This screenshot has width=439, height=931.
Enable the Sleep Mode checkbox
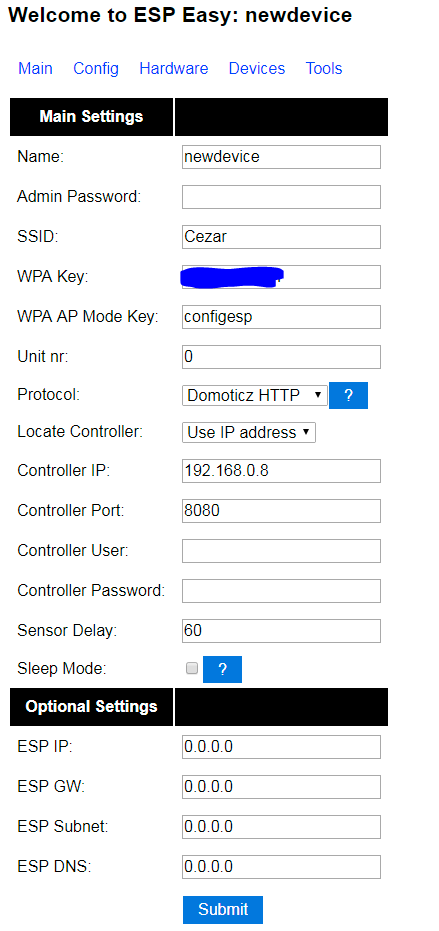tap(191, 669)
